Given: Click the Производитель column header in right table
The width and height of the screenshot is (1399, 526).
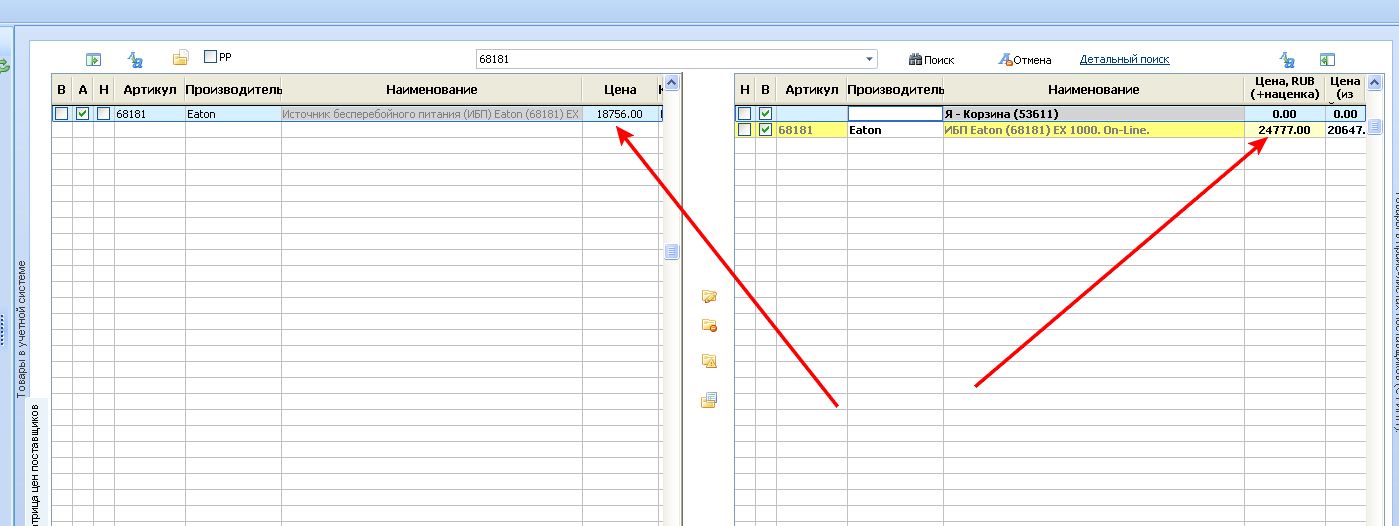Looking at the screenshot, I should coord(895,90).
